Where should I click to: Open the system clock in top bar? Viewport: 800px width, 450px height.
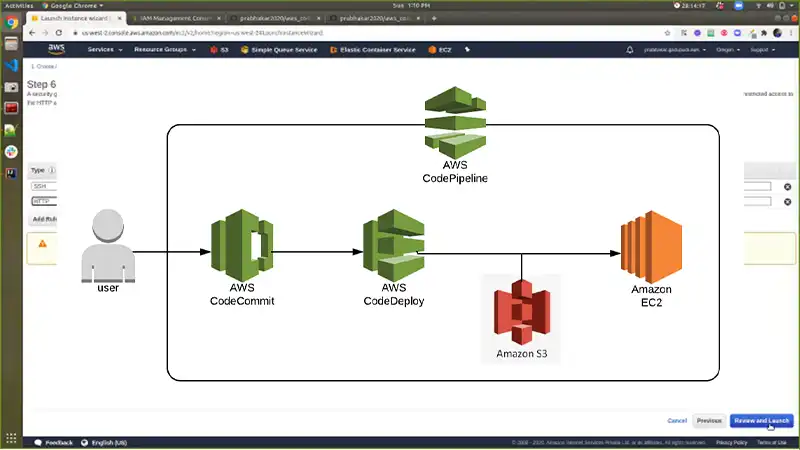[411, 6]
